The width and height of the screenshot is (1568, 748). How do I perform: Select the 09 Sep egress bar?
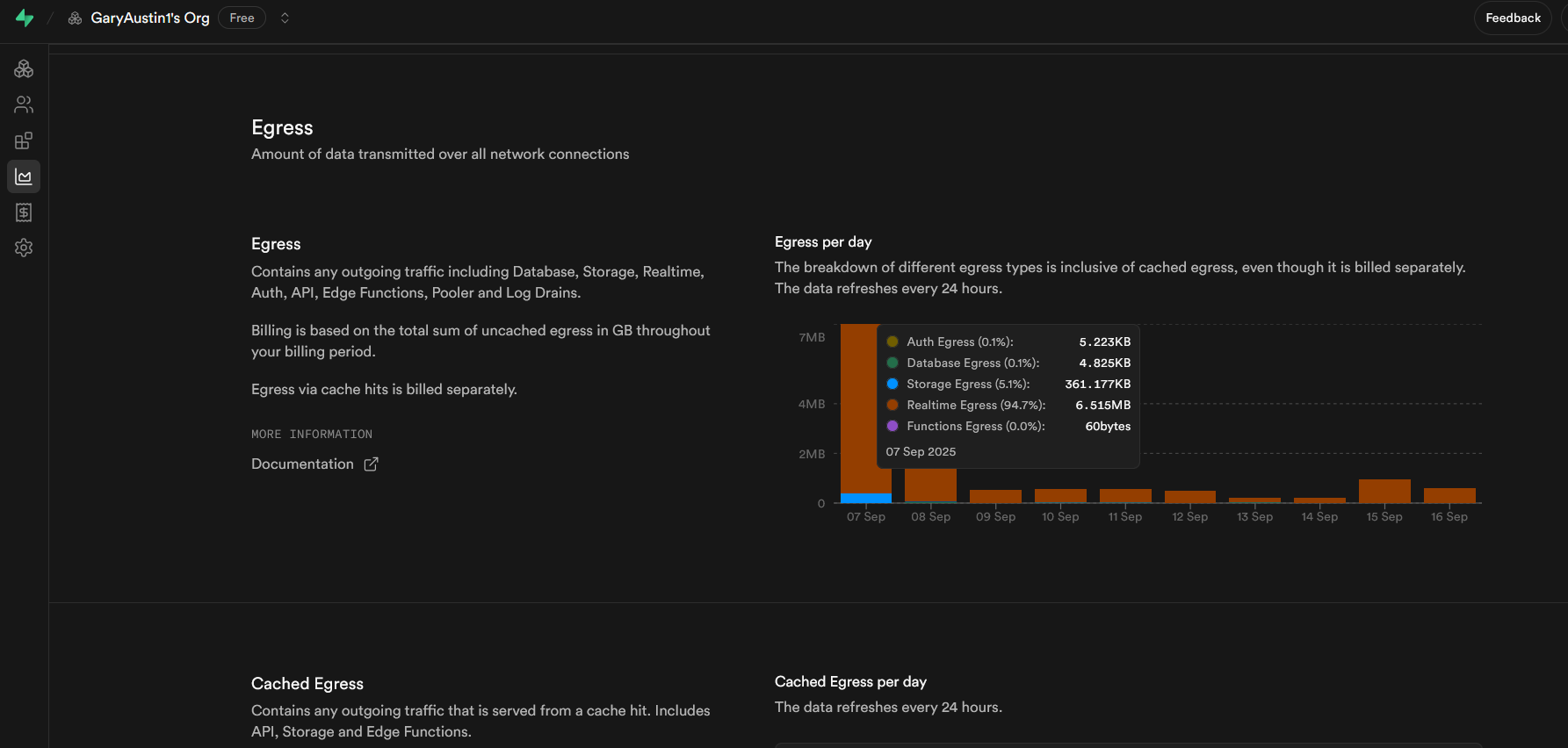click(x=995, y=496)
